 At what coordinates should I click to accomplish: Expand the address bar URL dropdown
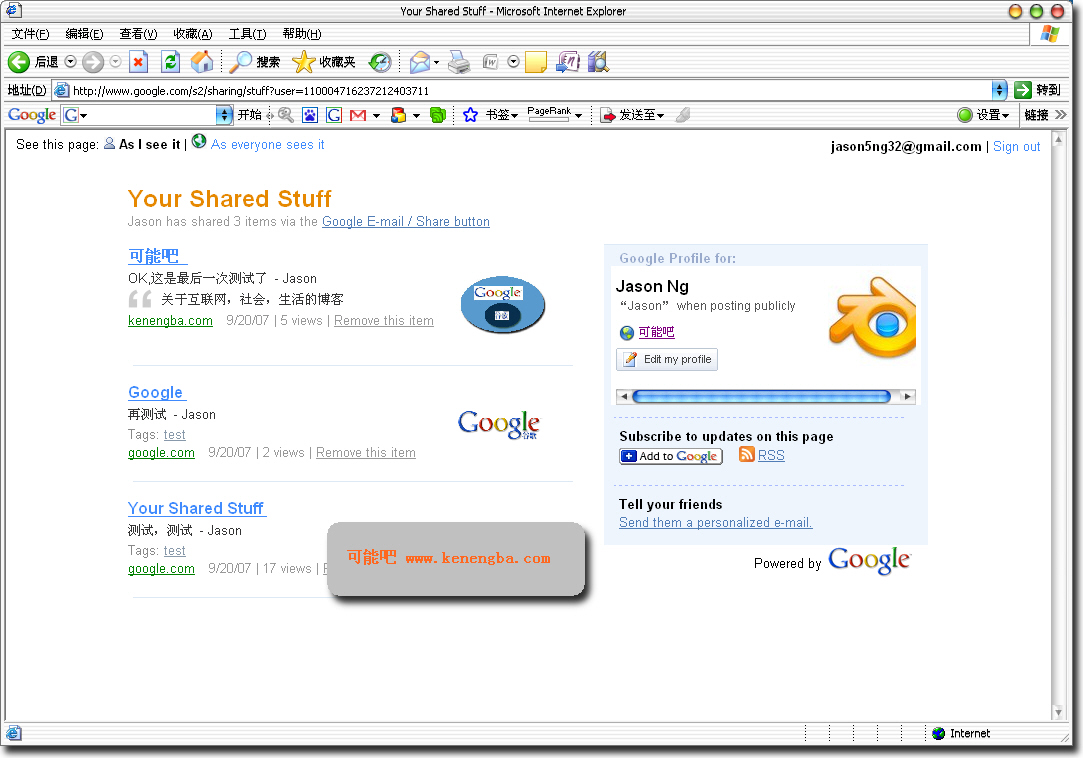coord(999,90)
